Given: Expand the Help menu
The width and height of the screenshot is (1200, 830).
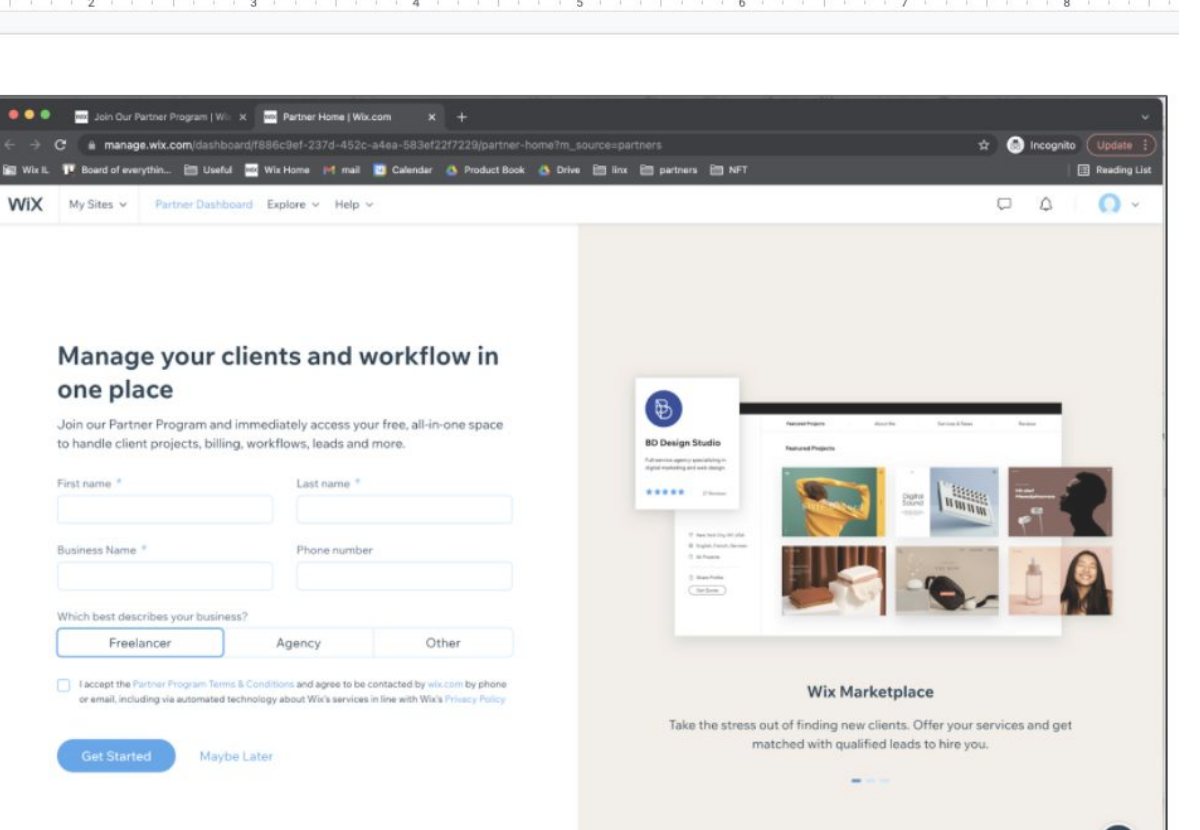Looking at the screenshot, I should (x=354, y=204).
